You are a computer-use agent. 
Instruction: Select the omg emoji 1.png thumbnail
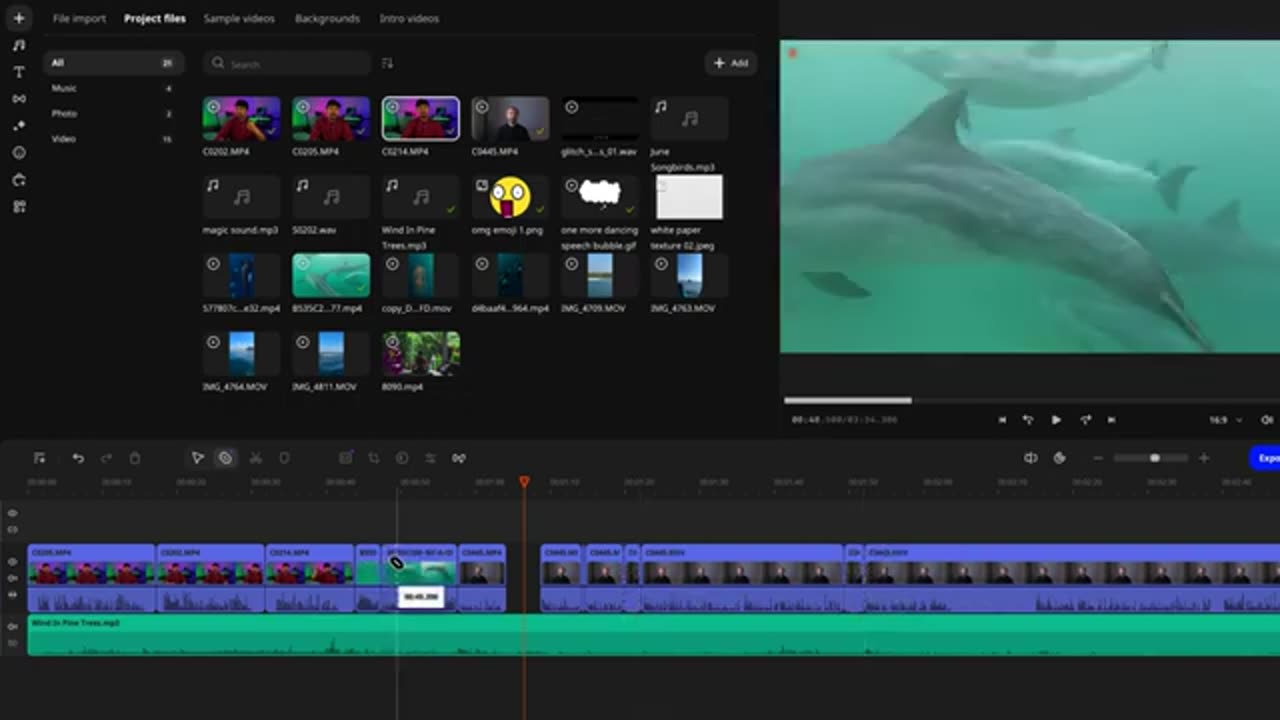coord(510,197)
